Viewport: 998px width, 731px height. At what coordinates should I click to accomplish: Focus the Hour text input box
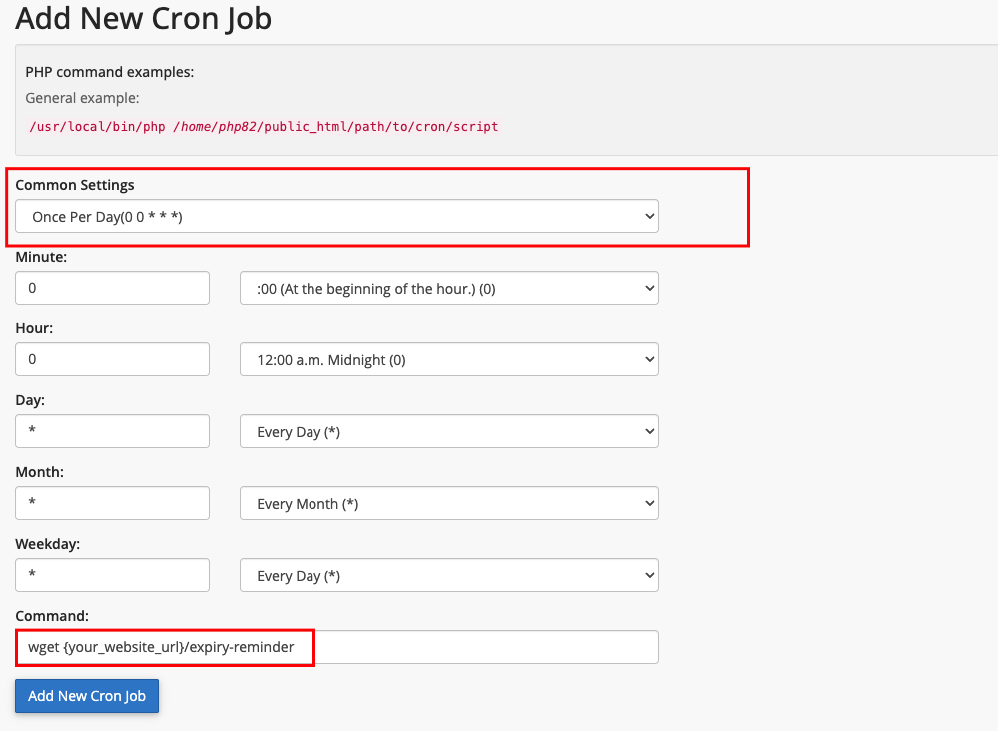pos(112,360)
